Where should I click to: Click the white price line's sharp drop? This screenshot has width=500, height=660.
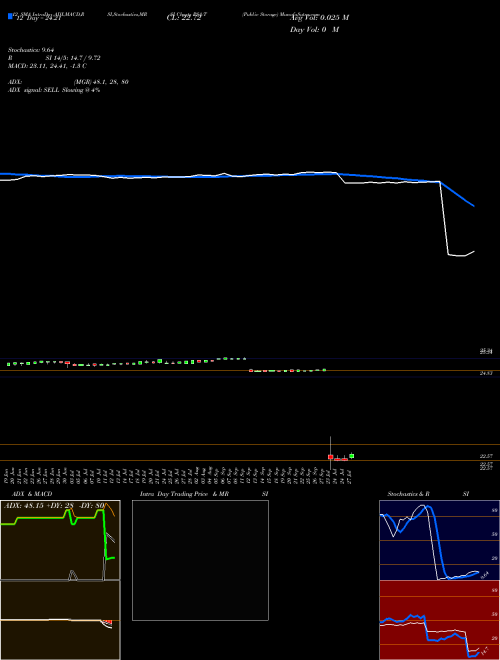click(444, 218)
